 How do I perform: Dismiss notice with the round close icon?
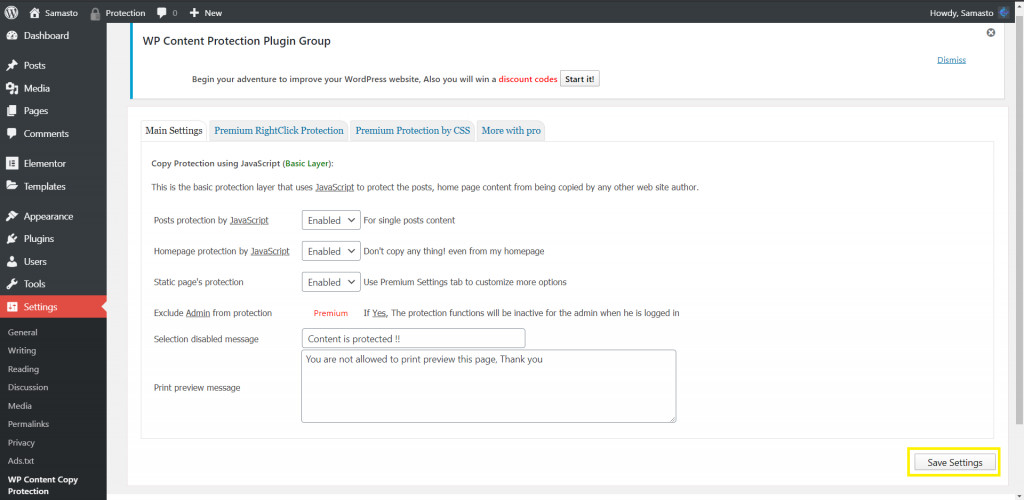(991, 33)
